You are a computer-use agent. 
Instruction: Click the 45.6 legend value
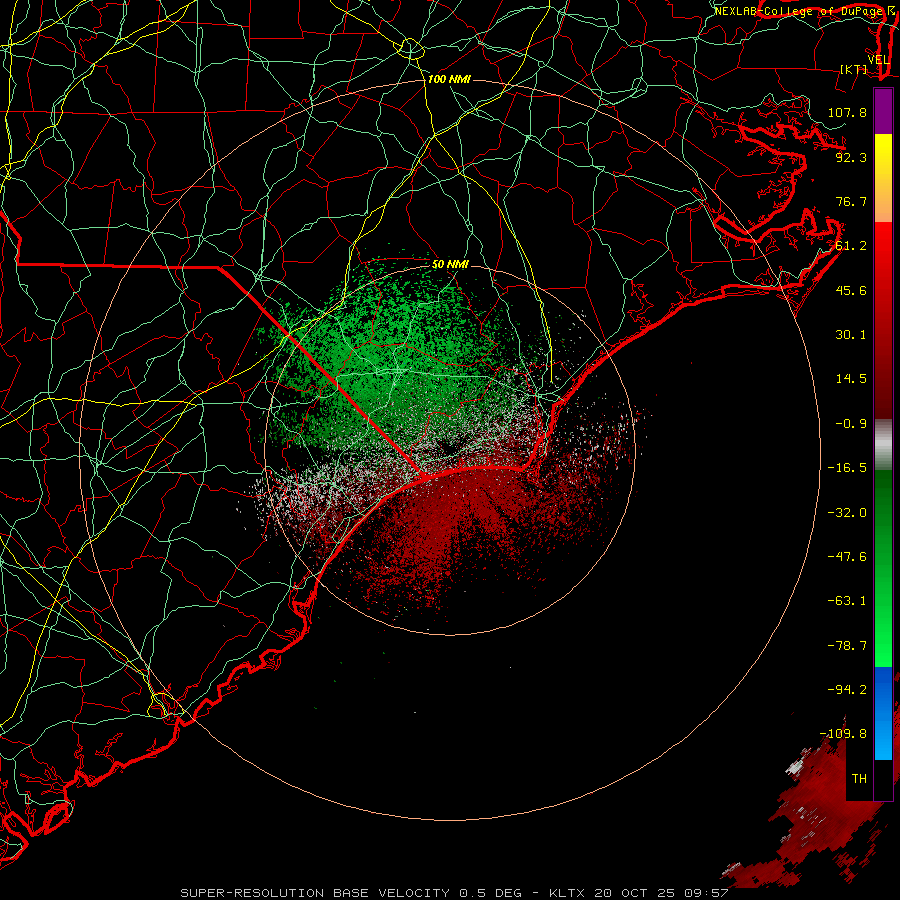point(851,290)
